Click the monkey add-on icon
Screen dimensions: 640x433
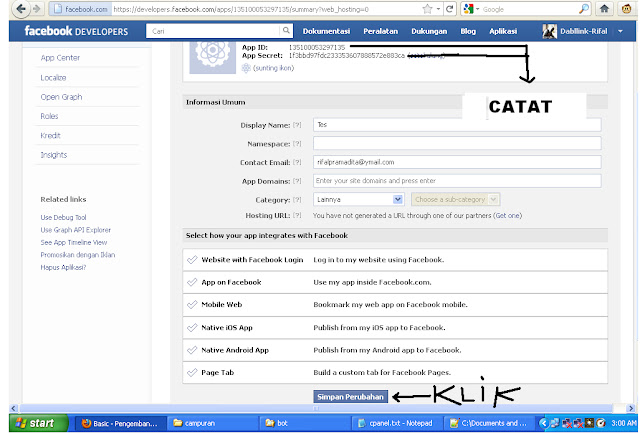(x=627, y=9)
